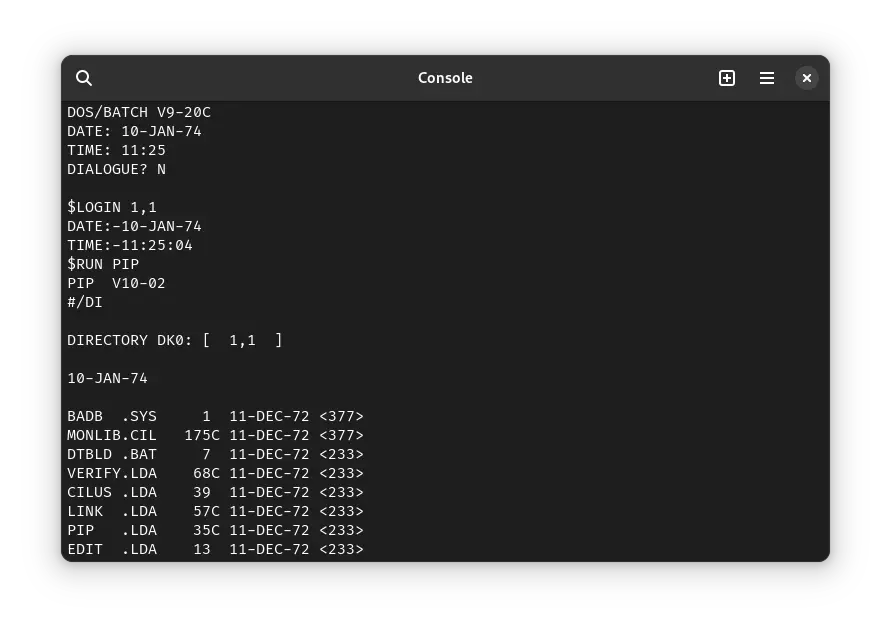
Task: Click the DOS/BATCH V9-20C line
Action: 139,112
